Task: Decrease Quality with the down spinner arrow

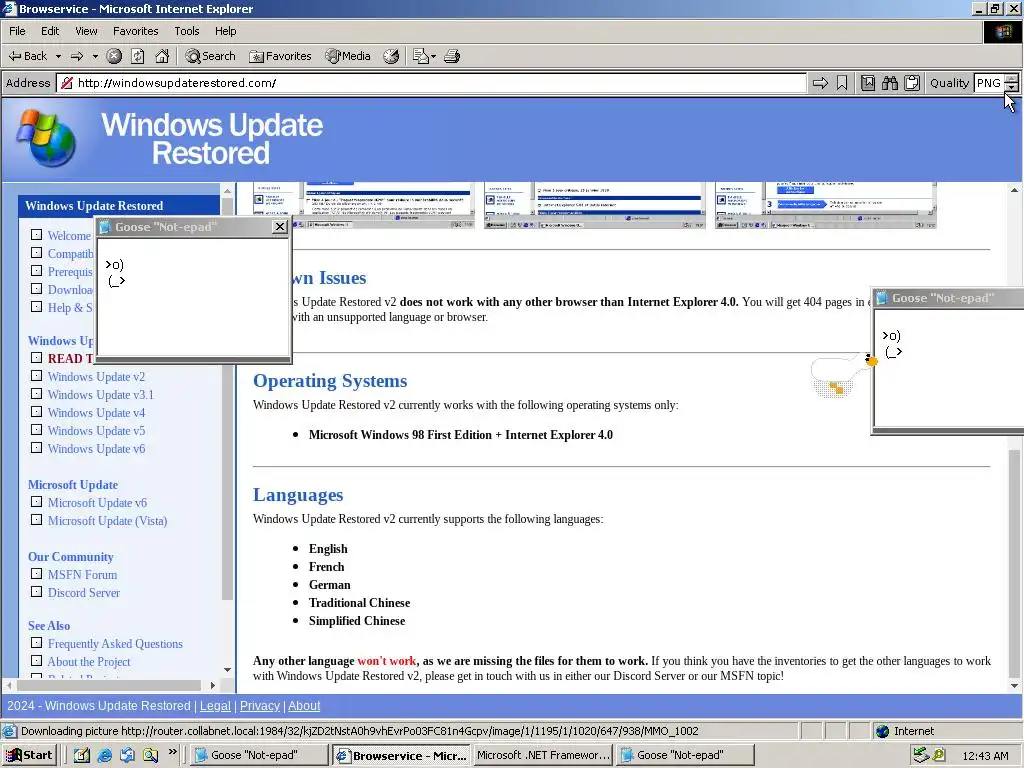Action: (1012, 88)
